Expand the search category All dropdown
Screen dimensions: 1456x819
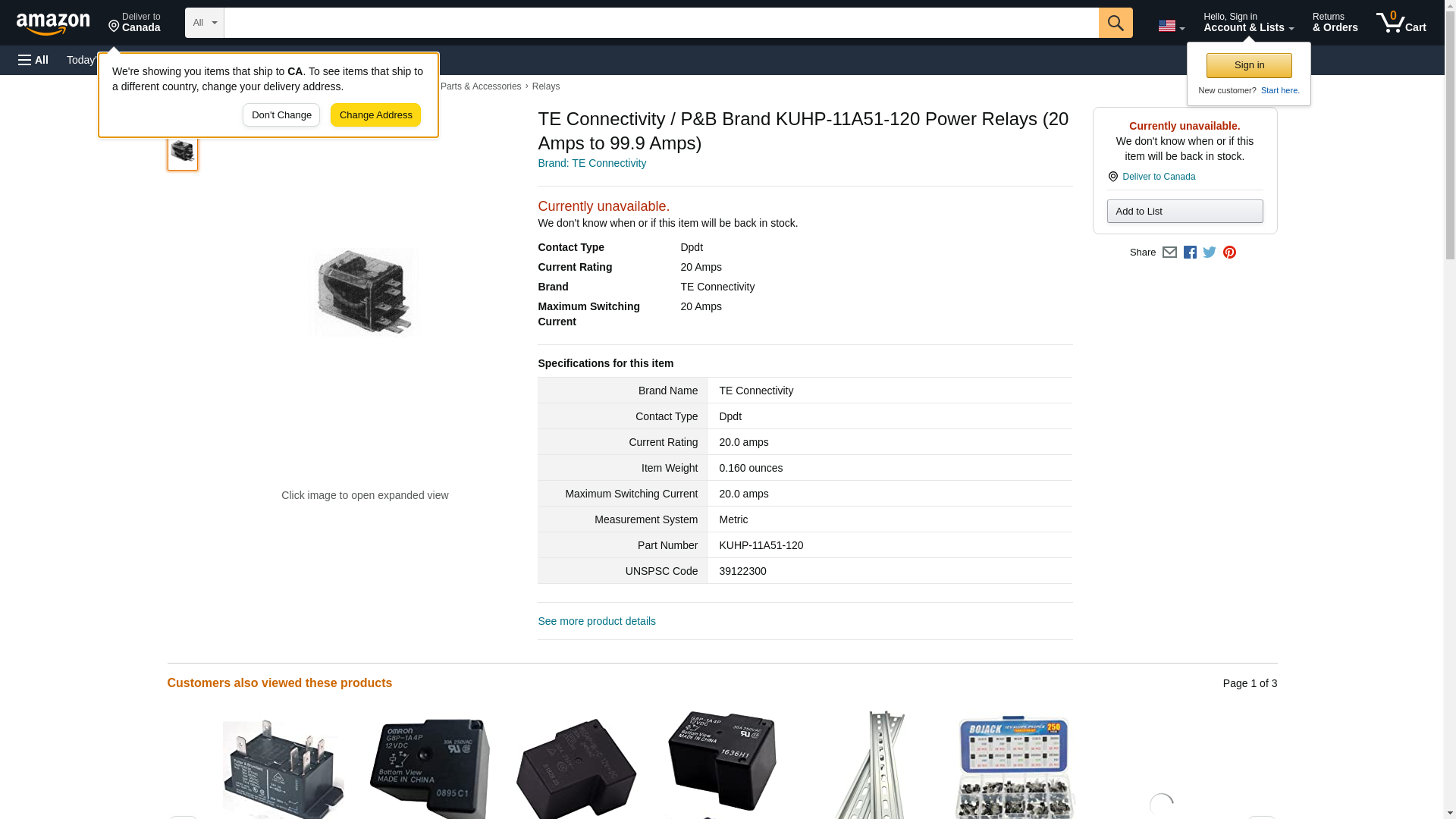point(205,23)
